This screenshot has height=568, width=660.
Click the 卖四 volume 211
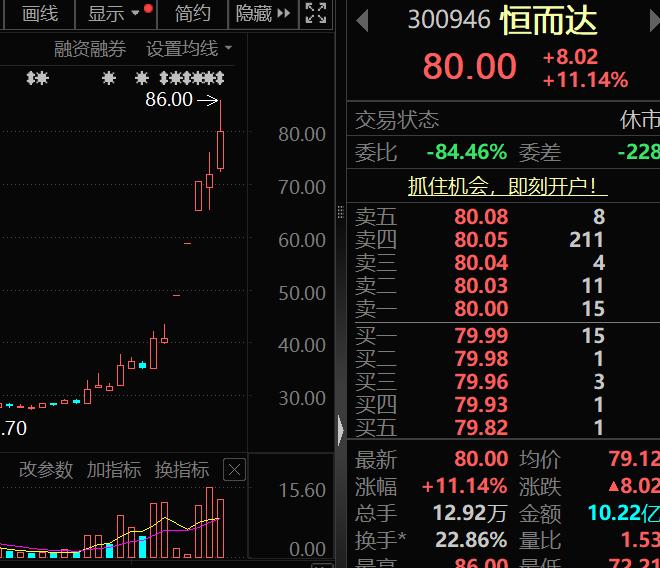coord(586,240)
